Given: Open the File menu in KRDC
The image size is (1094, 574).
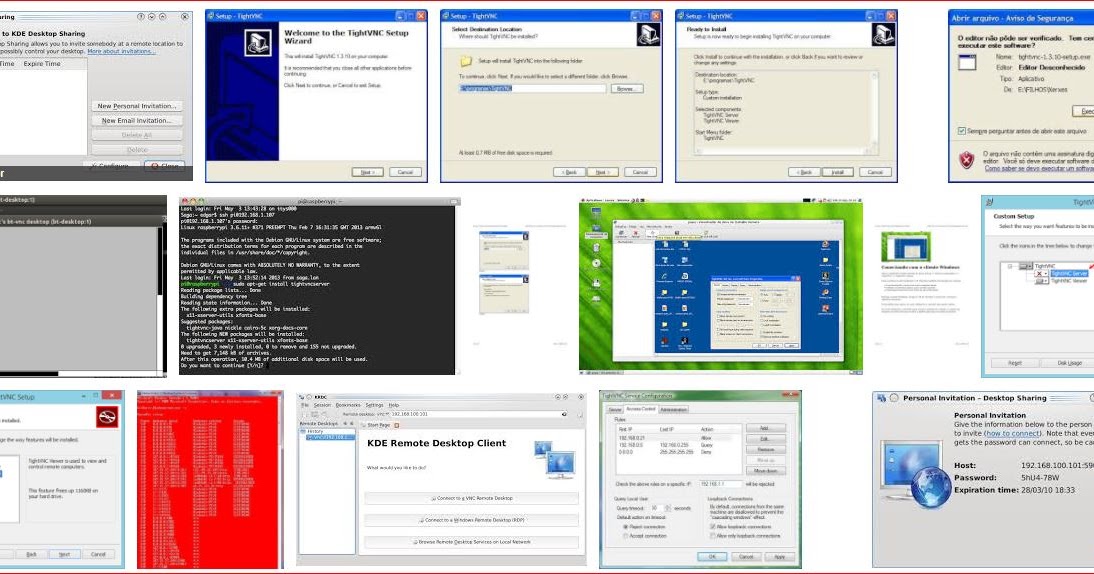Looking at the screenshot, I should click(x=305, y=405).
